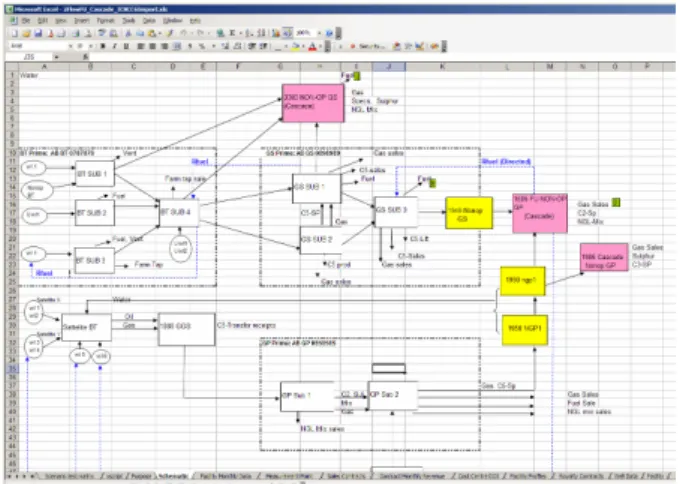Click the first-sheet navigation arrow
This screenshot has width=680, height=484.
pos(10,476)
